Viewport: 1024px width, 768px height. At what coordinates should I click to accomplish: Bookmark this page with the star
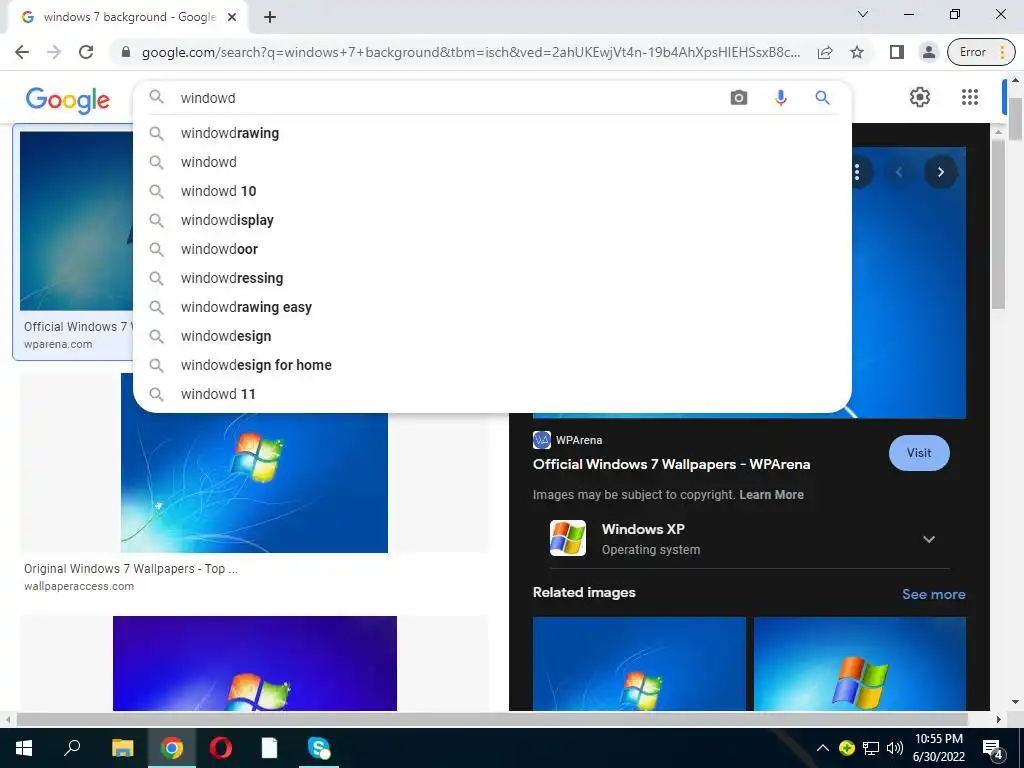(x=857, y=52)
